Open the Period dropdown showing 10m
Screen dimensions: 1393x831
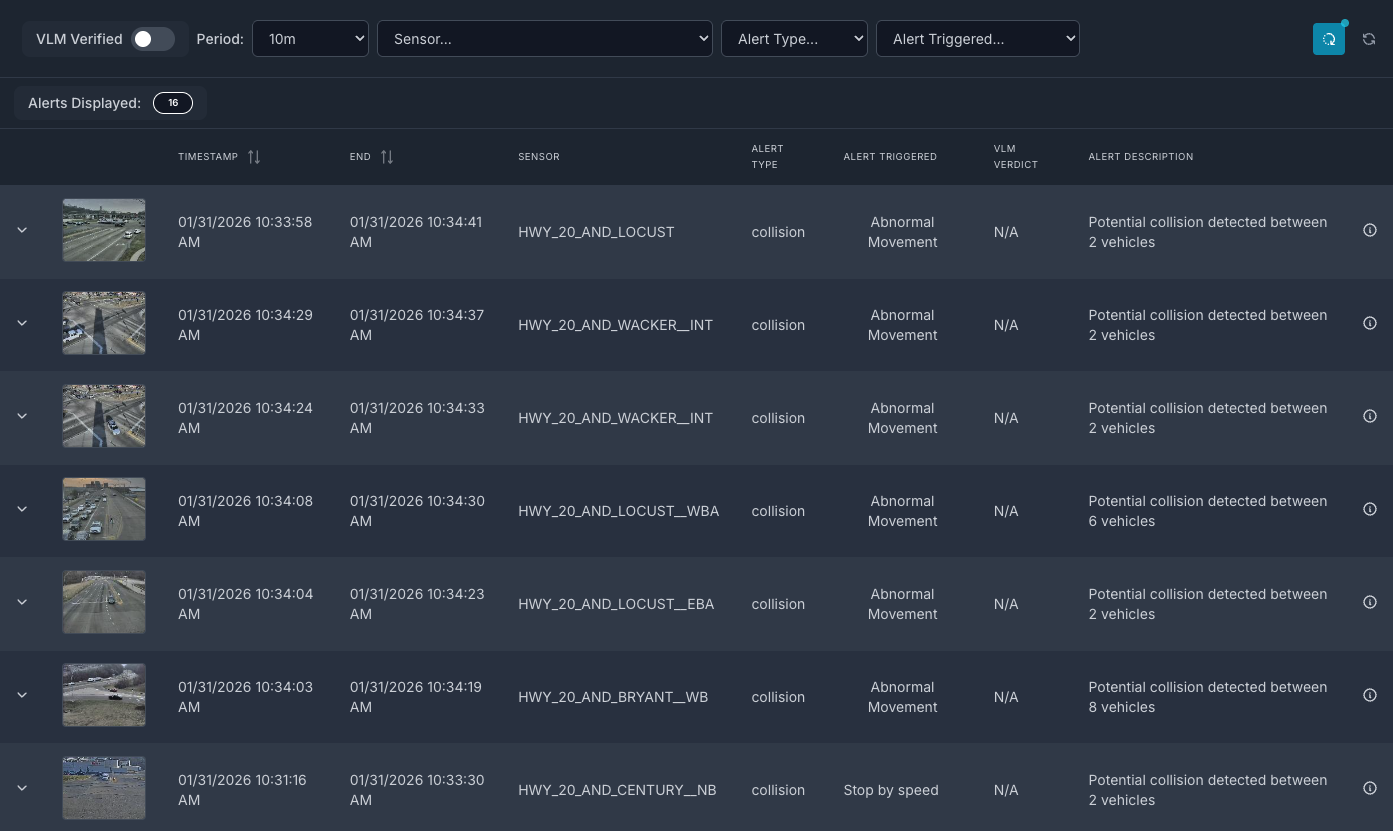tap(310, 39)
